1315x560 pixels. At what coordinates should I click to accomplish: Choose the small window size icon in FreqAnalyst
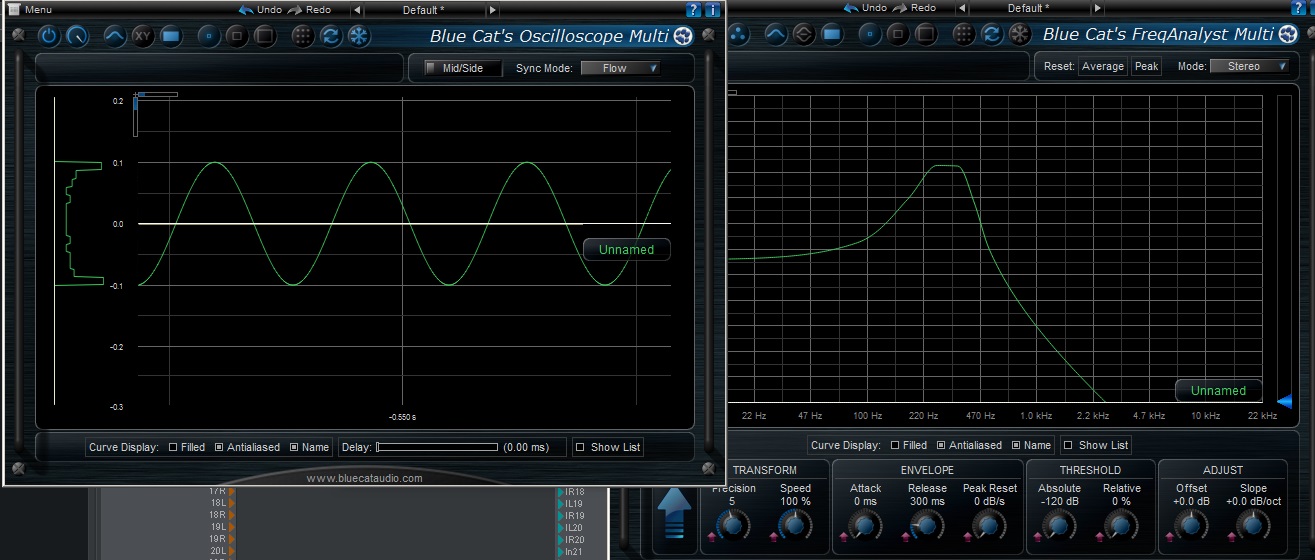(x=870, y=34)
